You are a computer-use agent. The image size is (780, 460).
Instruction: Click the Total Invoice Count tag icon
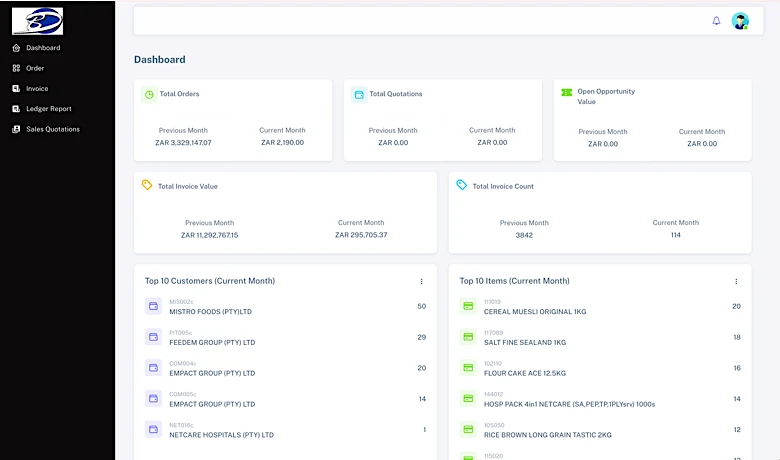click(x=462, y=185)
